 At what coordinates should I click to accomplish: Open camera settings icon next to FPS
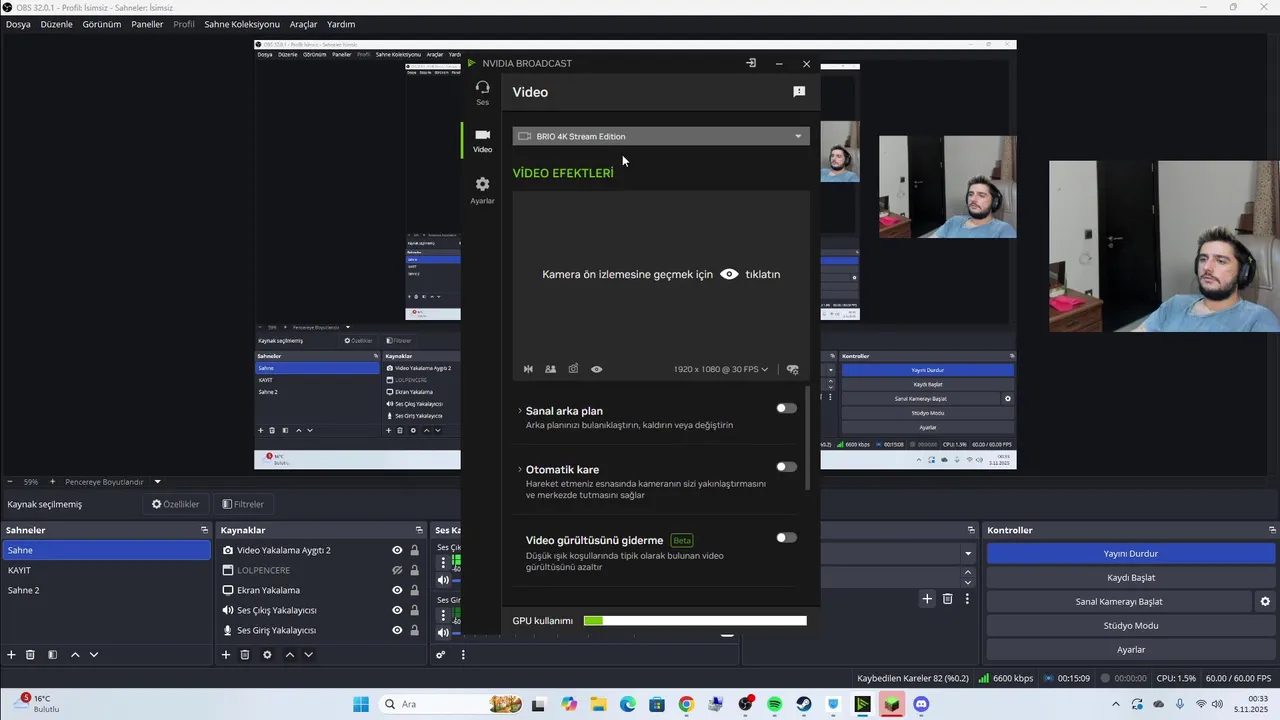tap(792, 369)
